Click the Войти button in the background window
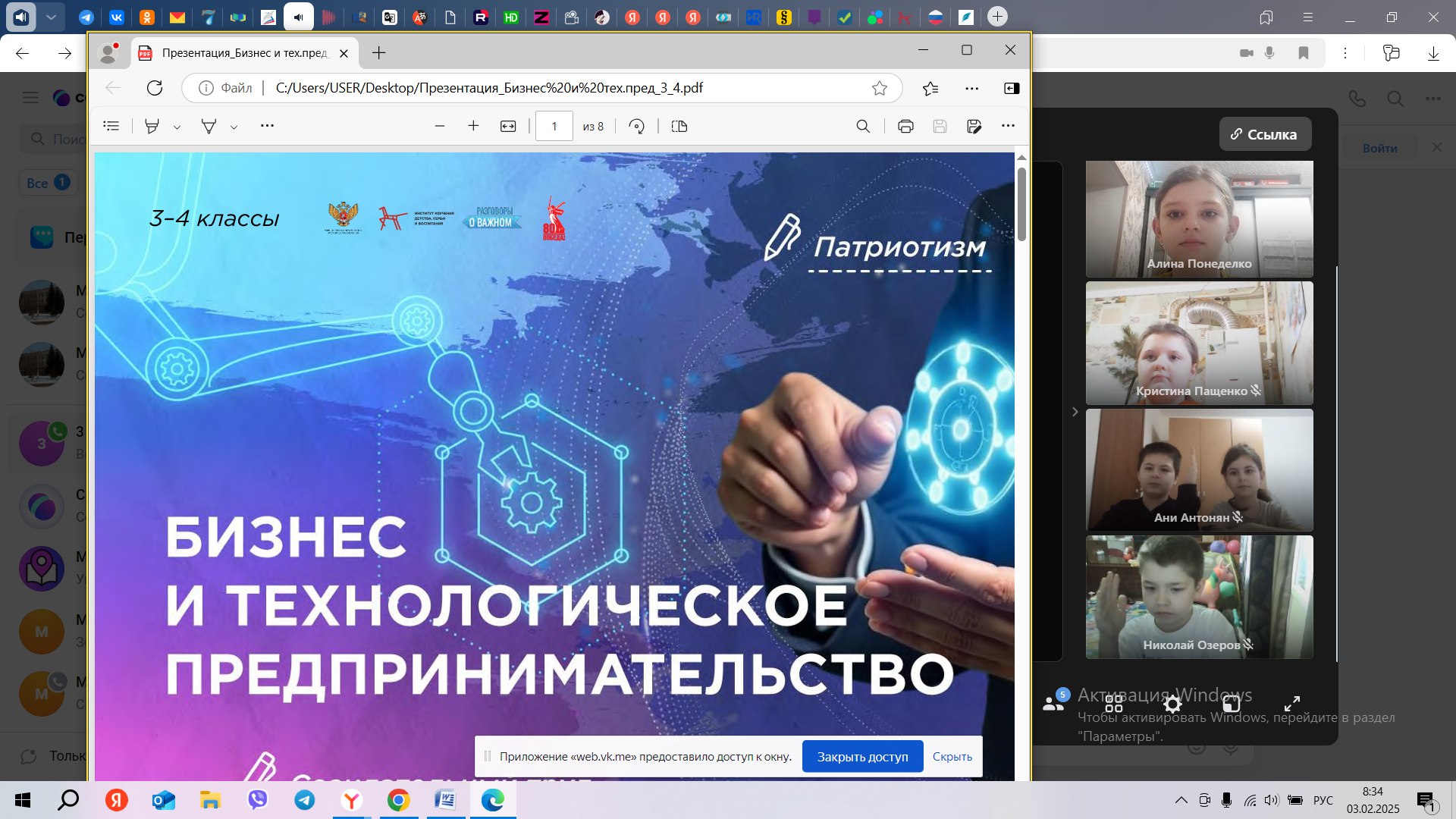The width and height of the screenshot is (1456, 819). [1379, 148]
